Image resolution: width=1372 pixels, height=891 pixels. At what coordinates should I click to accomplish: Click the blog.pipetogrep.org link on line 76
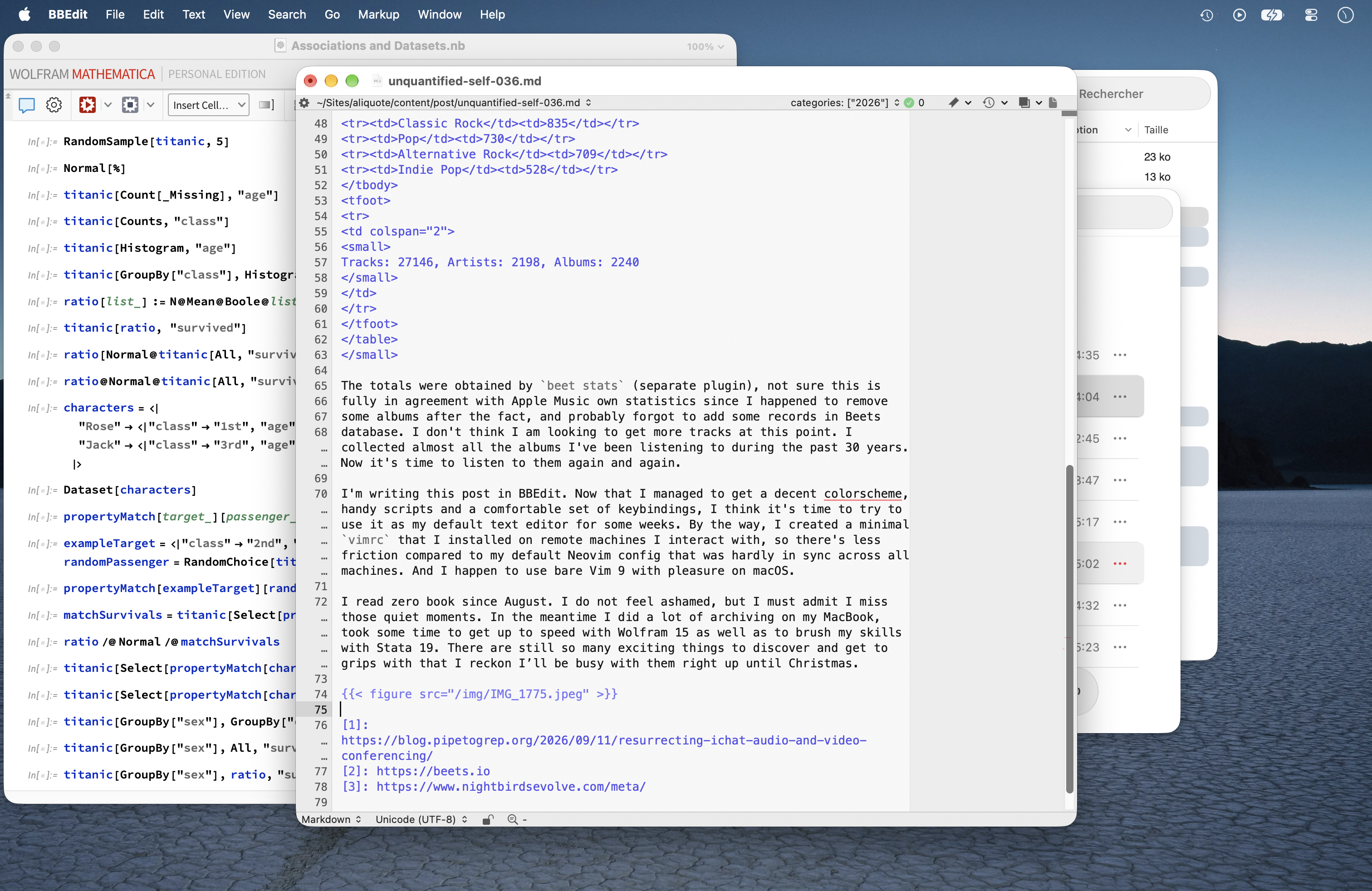pyautogui.click(x=603, y=748)
